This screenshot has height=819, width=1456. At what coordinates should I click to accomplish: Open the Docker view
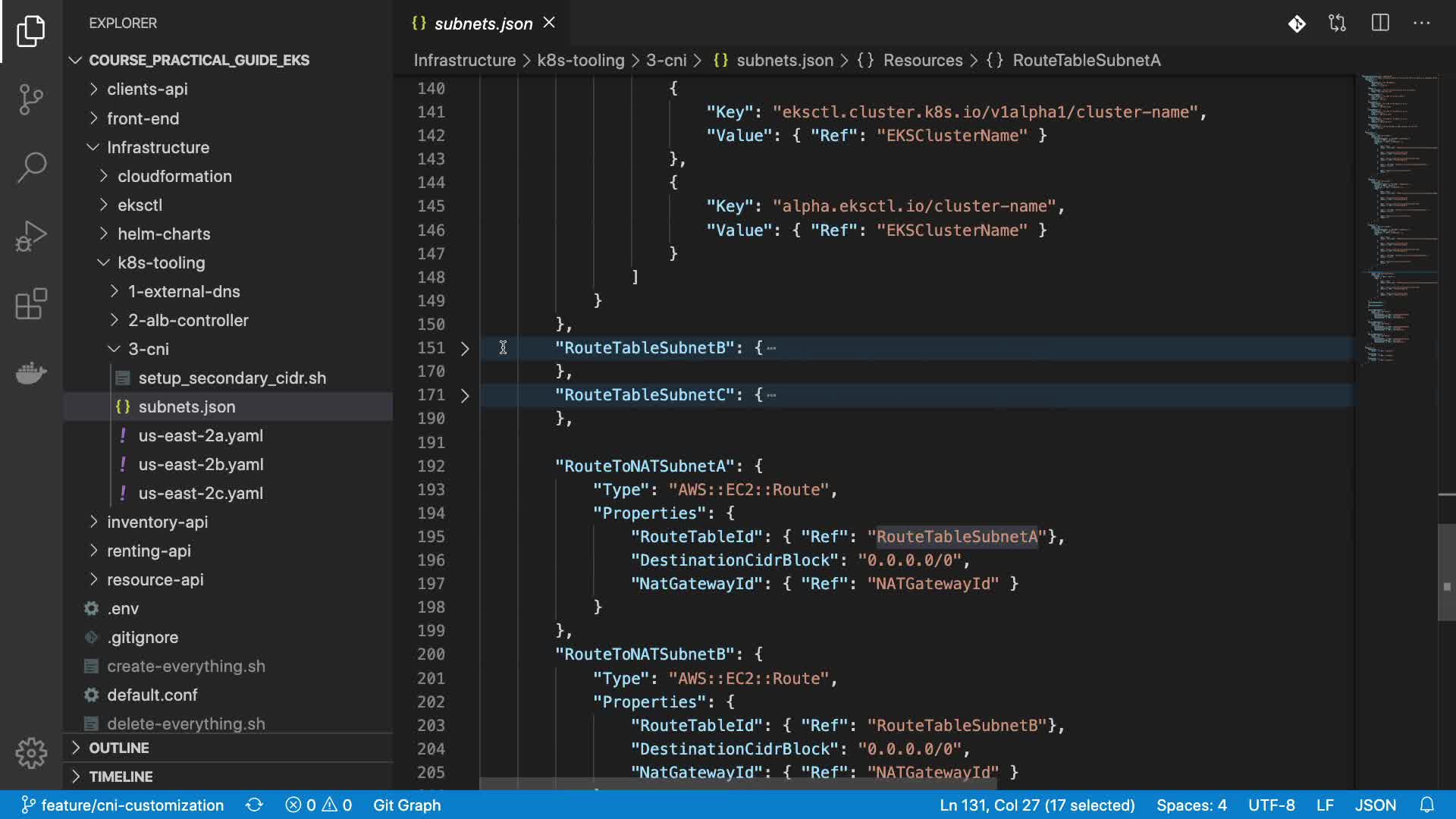point(31,372)
